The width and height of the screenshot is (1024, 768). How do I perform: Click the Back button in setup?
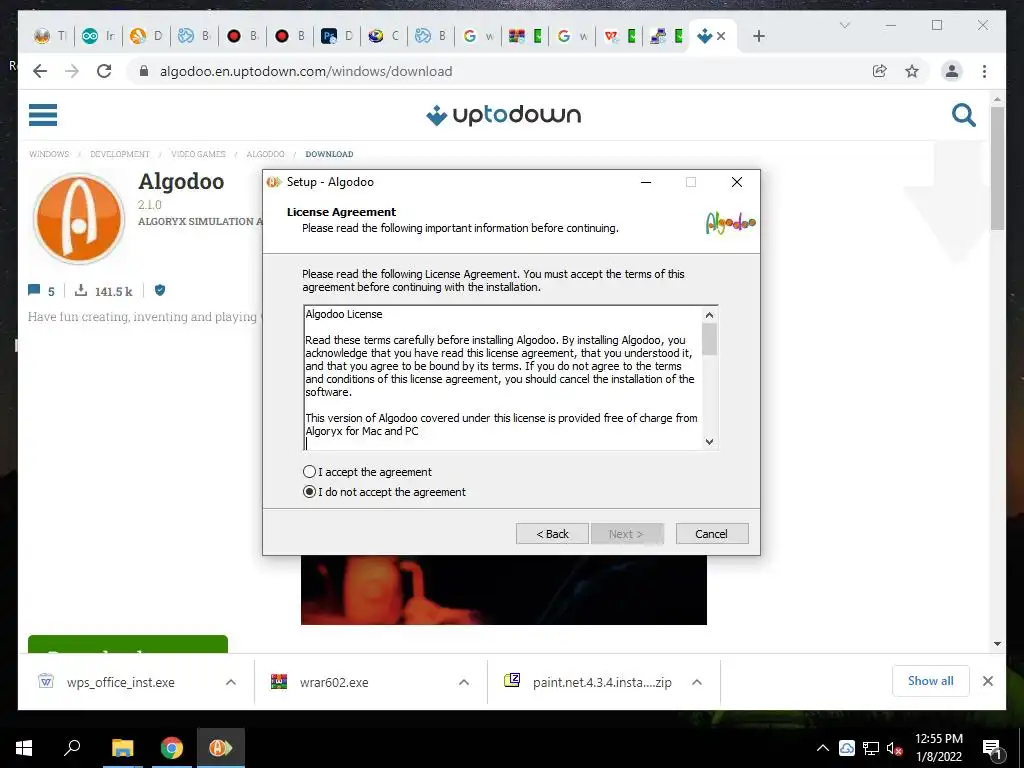pos(552,534)
